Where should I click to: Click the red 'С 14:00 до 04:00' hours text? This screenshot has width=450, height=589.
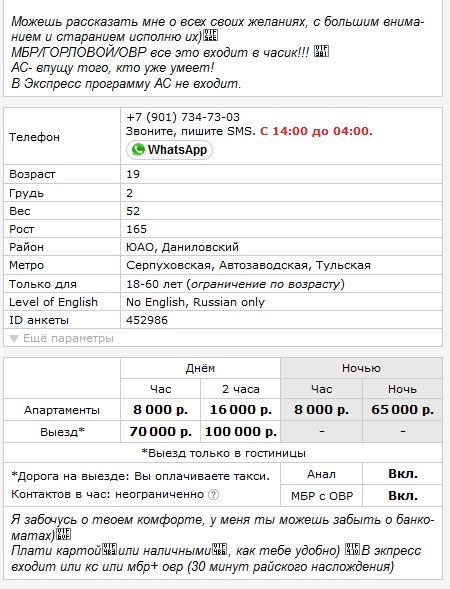point(316,131)
